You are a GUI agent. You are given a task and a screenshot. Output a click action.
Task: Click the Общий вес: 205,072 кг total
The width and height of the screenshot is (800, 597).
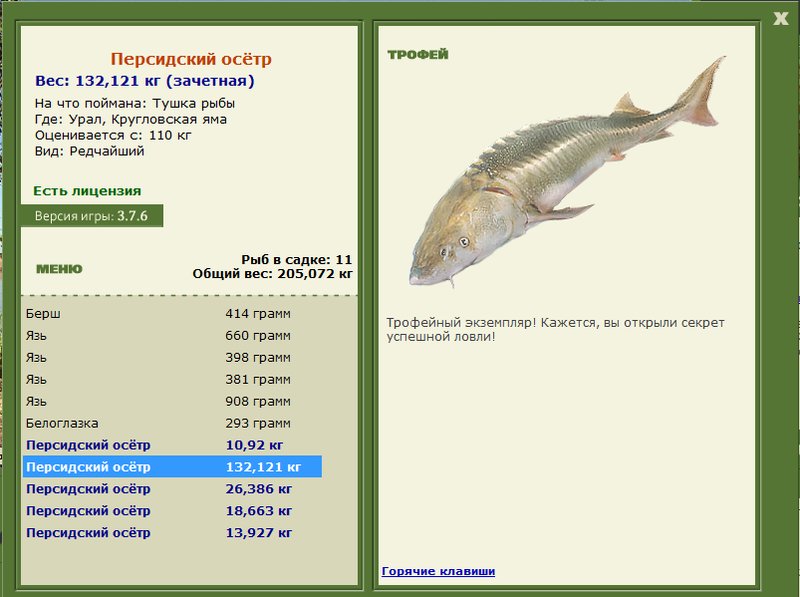272,274
